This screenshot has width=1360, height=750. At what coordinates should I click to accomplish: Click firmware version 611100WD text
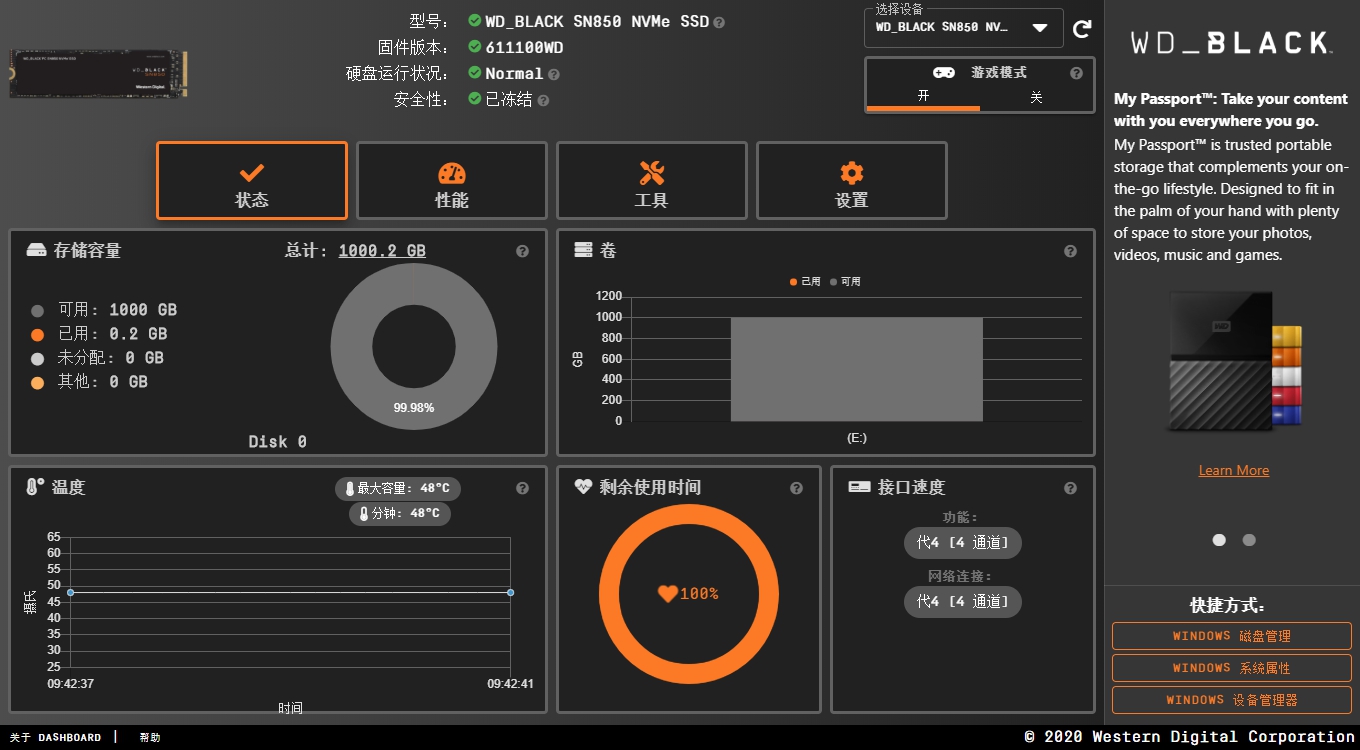[x=524, y=48]
